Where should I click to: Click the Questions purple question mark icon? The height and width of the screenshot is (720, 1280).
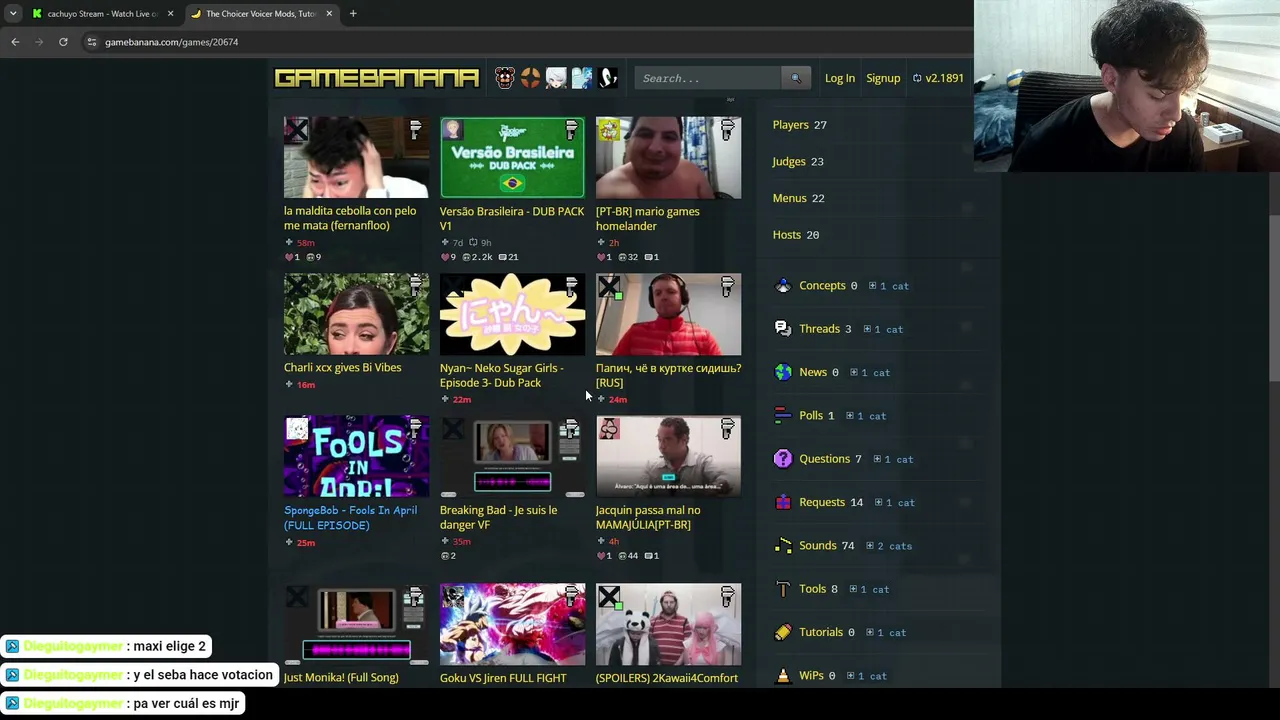783,459
